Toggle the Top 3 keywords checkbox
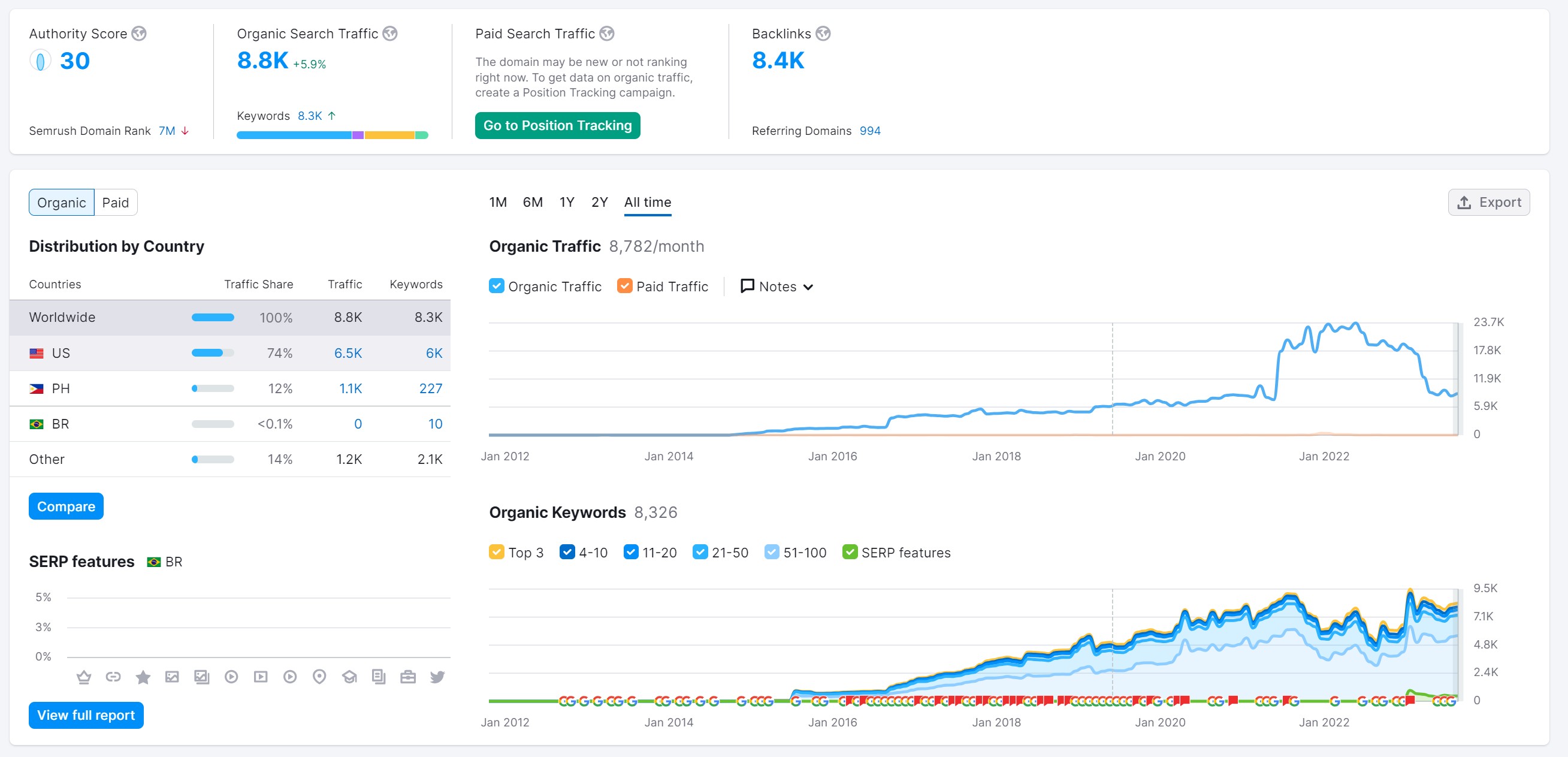This screenshot has width=1568, height=757. click(x=496, y=553)
